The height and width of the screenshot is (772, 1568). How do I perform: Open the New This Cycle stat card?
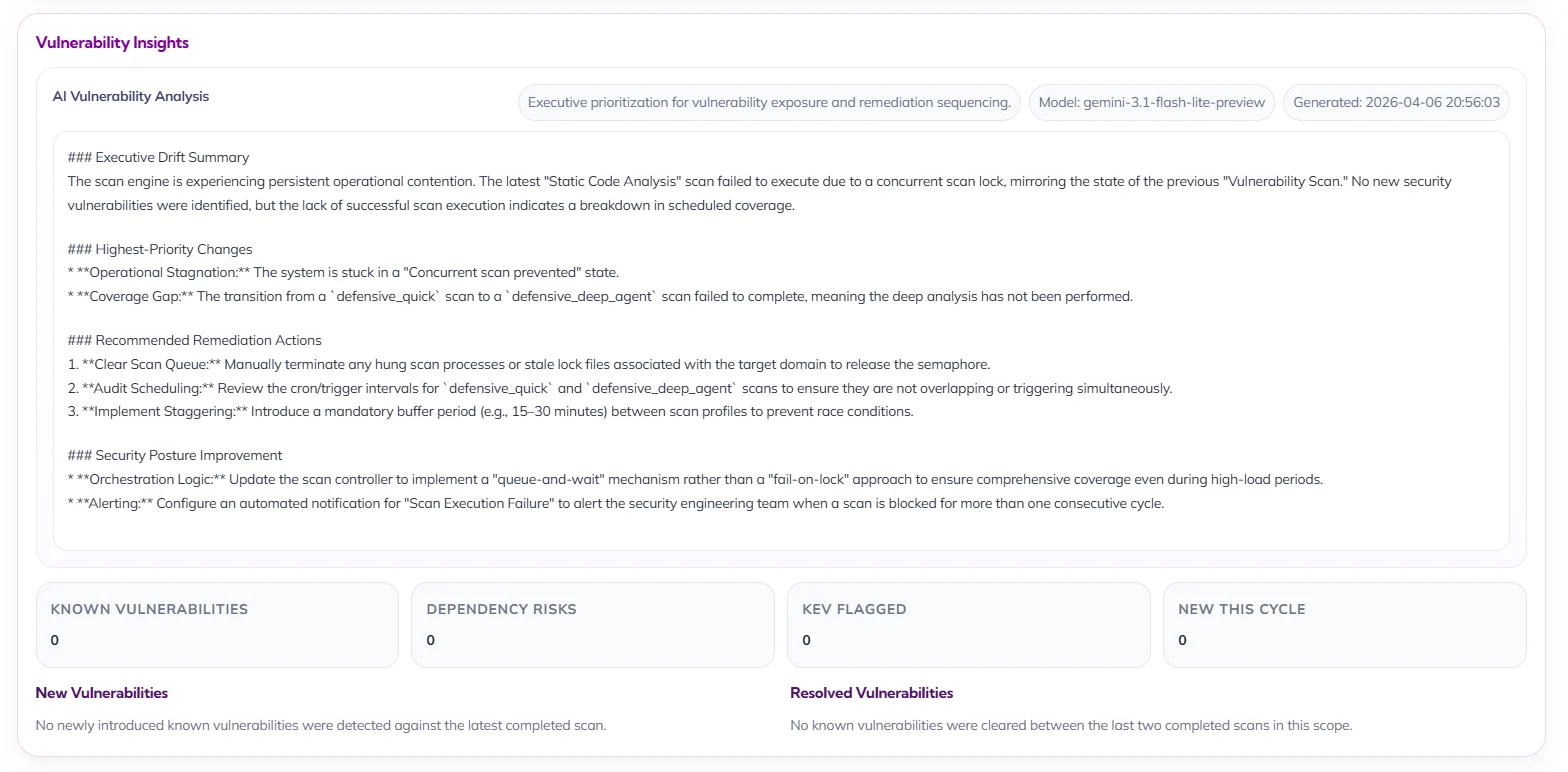(x=1344, y=625)
